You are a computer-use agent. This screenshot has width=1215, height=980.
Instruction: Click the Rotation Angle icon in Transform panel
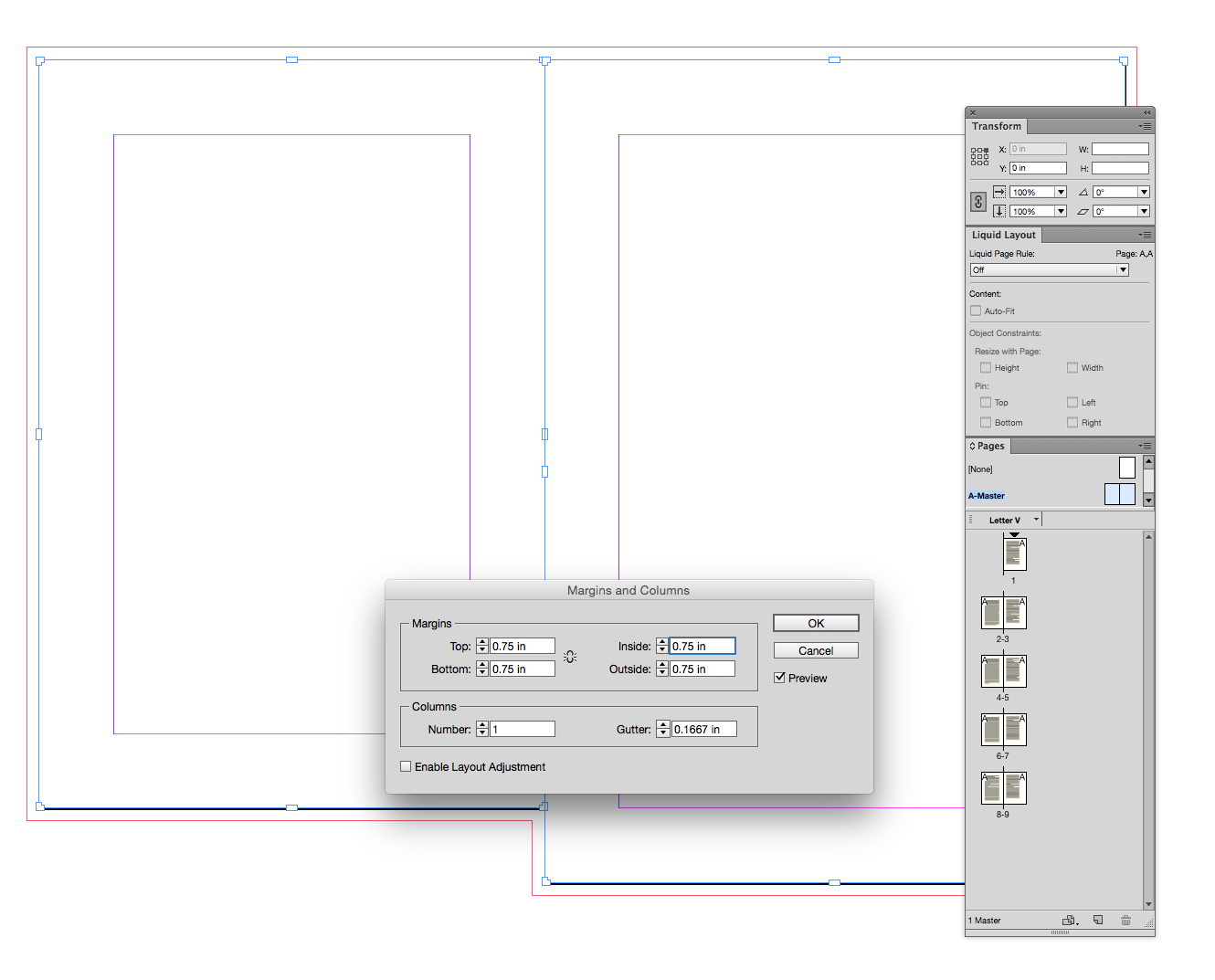coord(1083,192)
